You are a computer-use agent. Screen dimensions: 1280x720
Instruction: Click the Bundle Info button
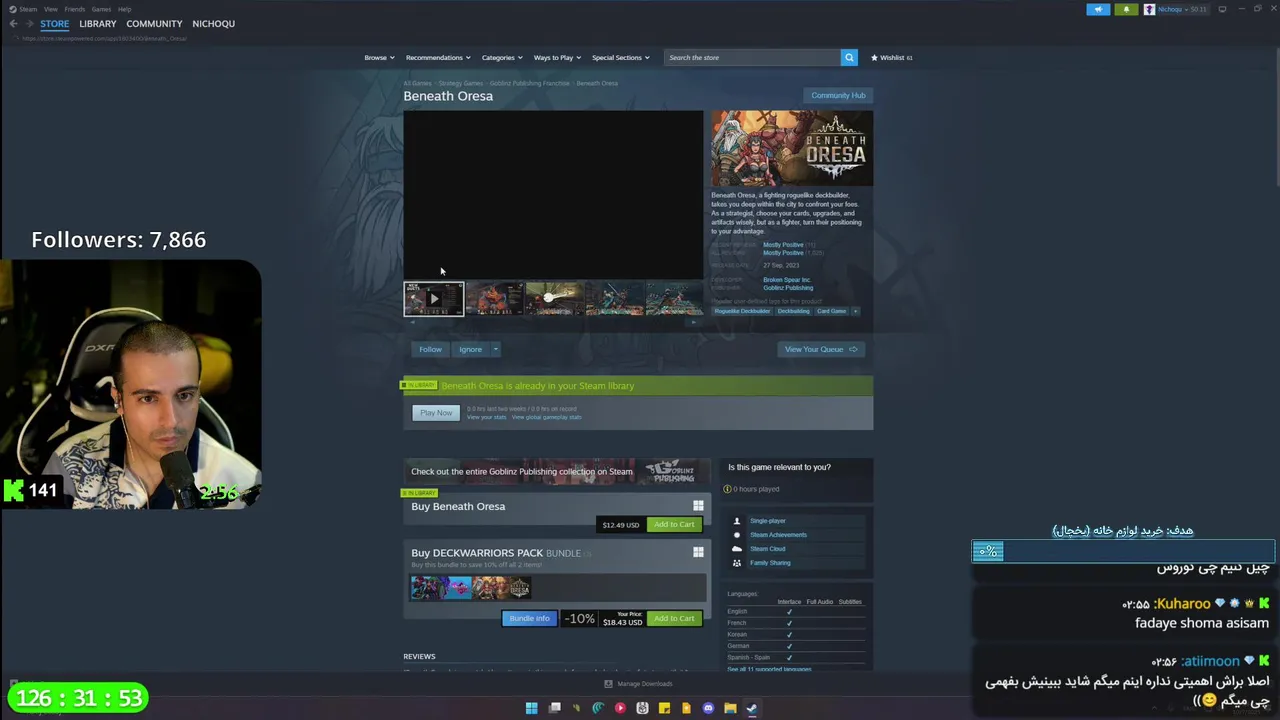click(x=529, y=618)
